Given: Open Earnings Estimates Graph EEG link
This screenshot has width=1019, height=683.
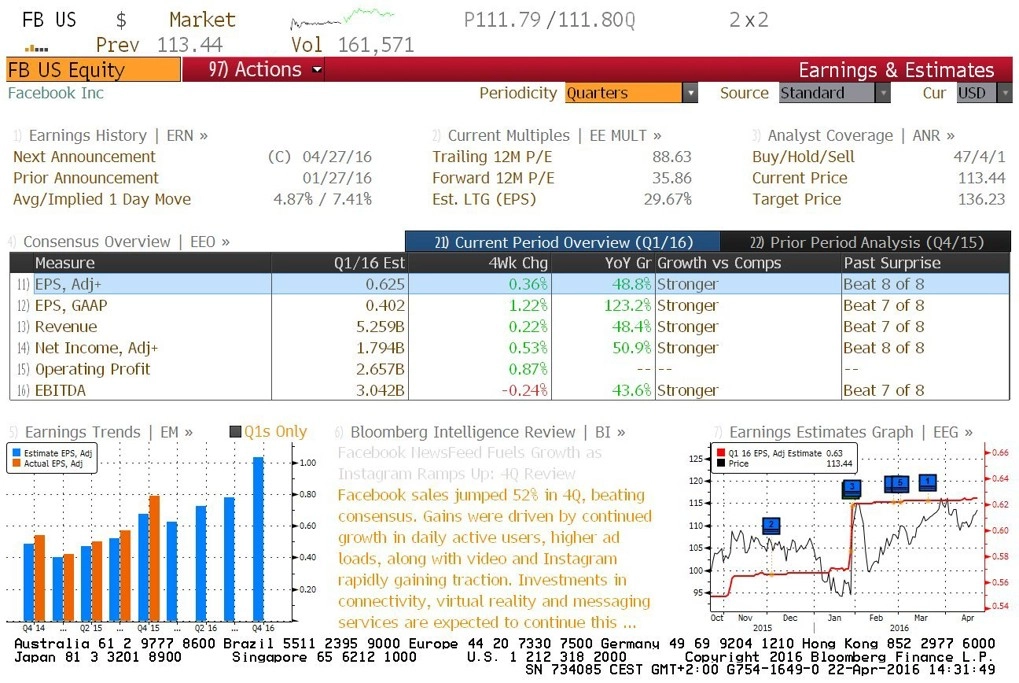Looking at the screenshot, I should 851,432.
